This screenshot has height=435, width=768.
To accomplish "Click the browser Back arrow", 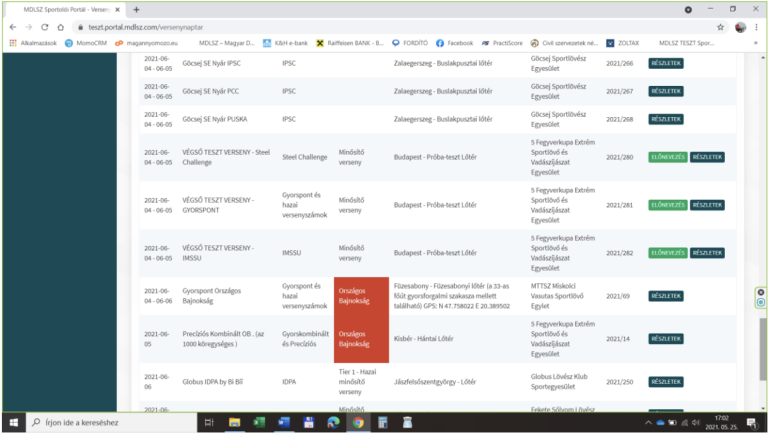I will (10, 27).
